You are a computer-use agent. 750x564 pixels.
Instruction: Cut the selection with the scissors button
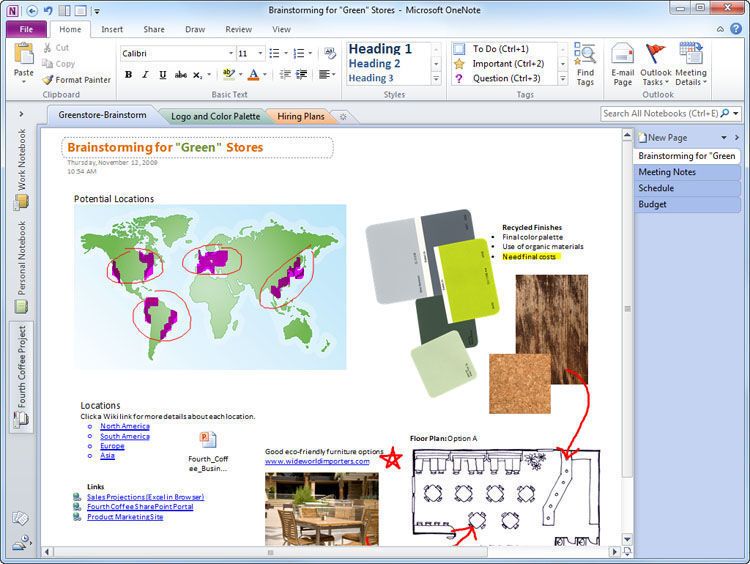click(56, 48)
